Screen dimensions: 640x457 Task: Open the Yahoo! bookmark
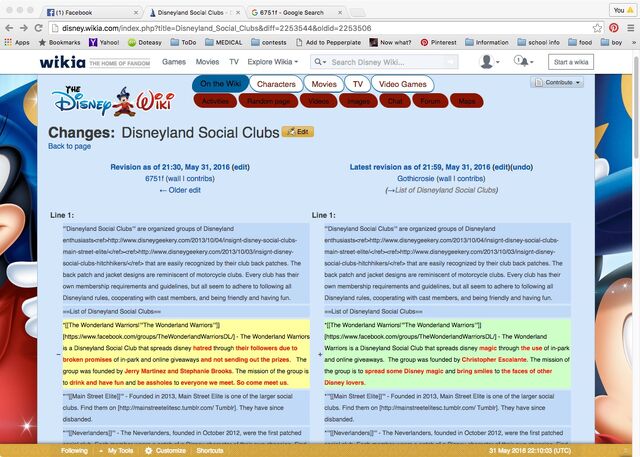pos(104,42)
